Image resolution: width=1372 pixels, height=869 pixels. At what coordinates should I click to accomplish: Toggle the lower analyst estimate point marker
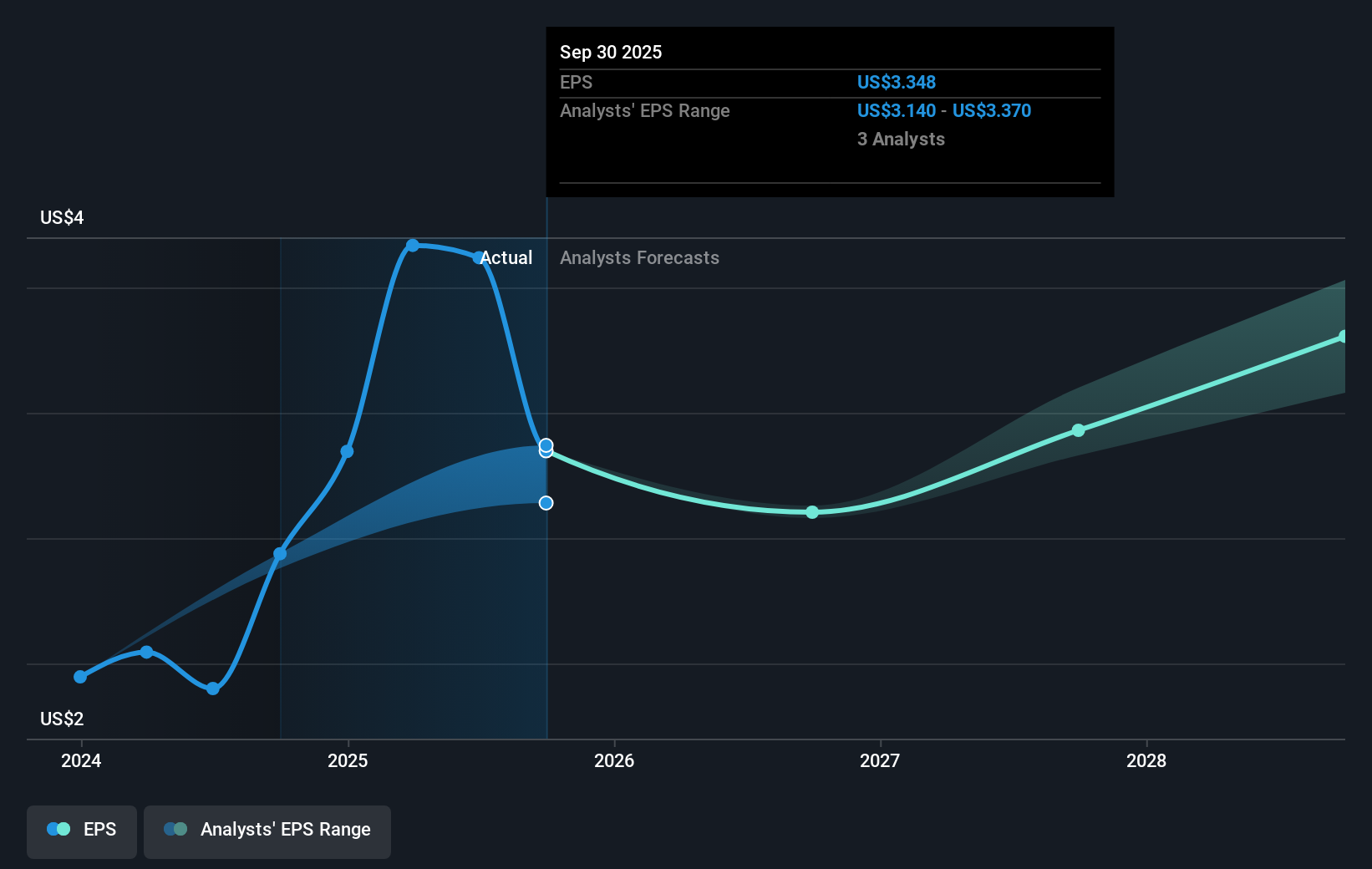546,502
